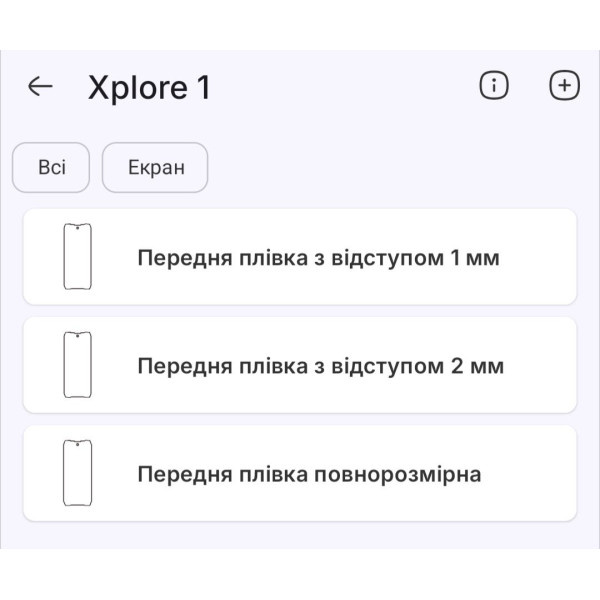Tap the plus add icon
This screenshot has height=600, width=600.
click(x=565, y=86)
